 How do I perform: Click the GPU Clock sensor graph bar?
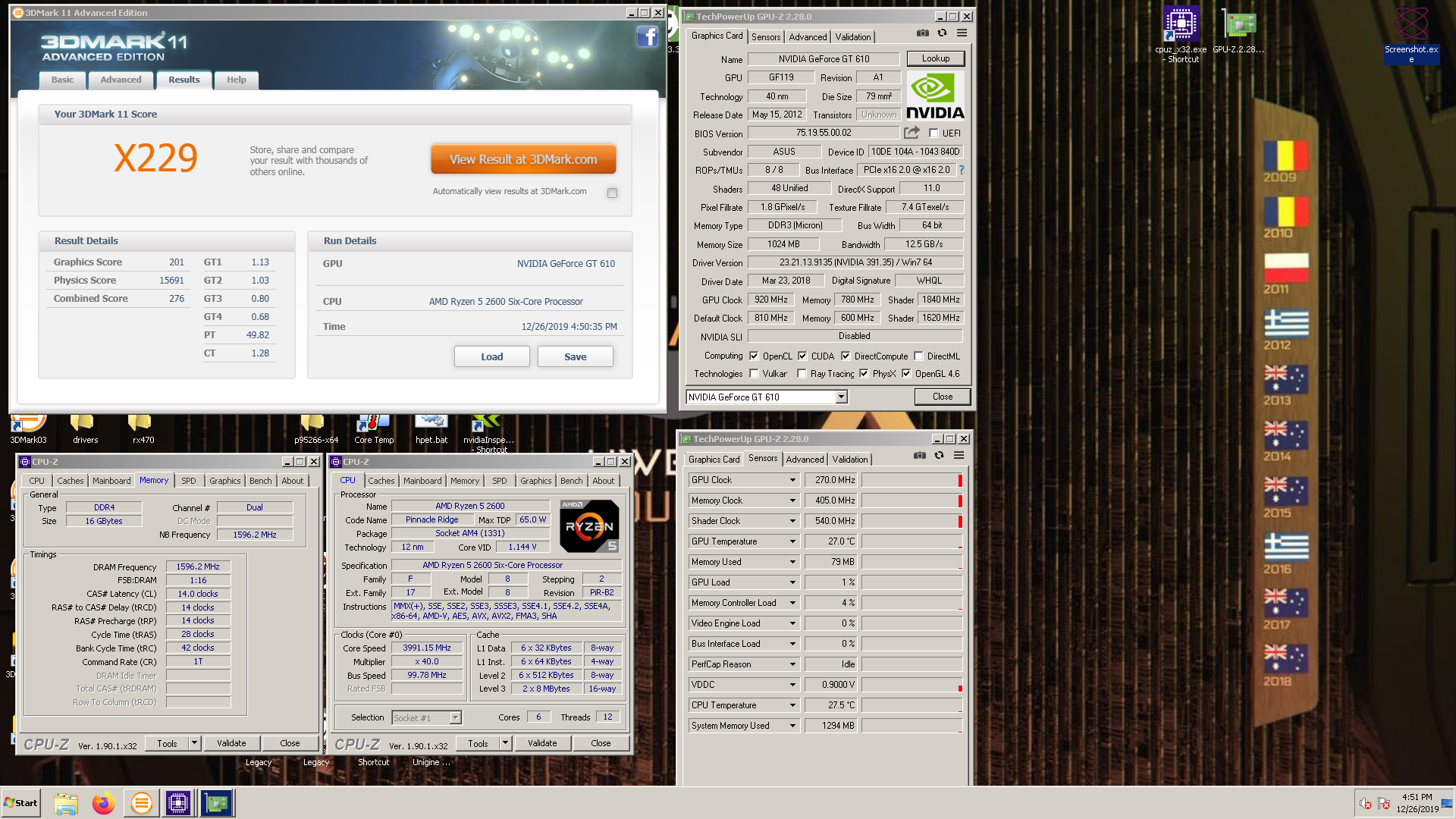[912, 480]
